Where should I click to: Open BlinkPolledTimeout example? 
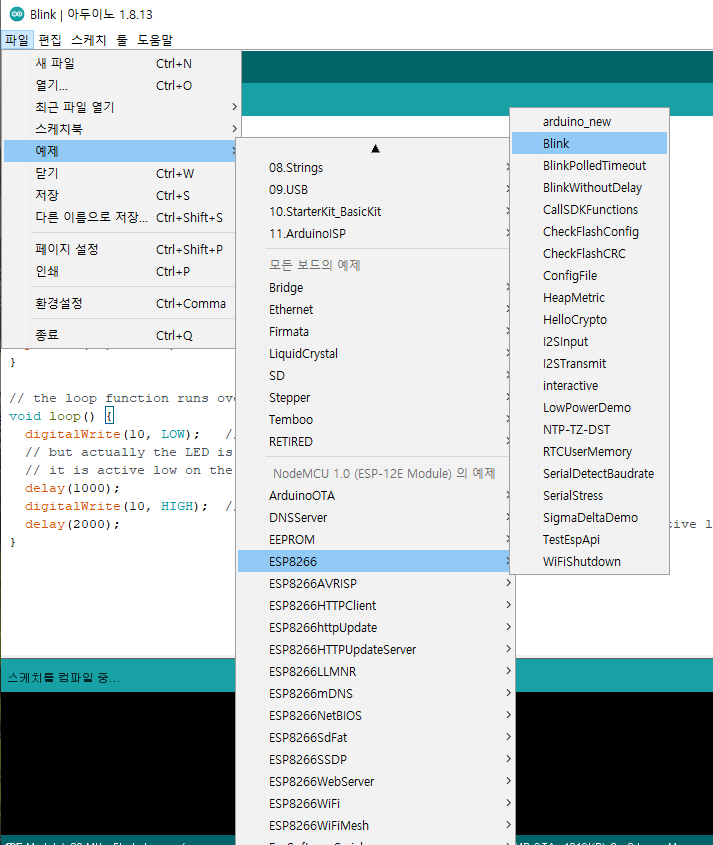pos(589,165)
